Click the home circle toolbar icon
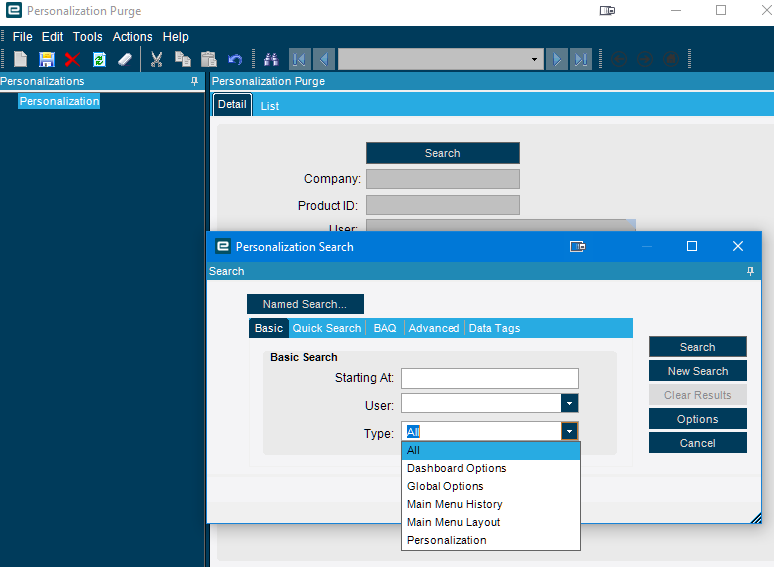 point(670,59)
